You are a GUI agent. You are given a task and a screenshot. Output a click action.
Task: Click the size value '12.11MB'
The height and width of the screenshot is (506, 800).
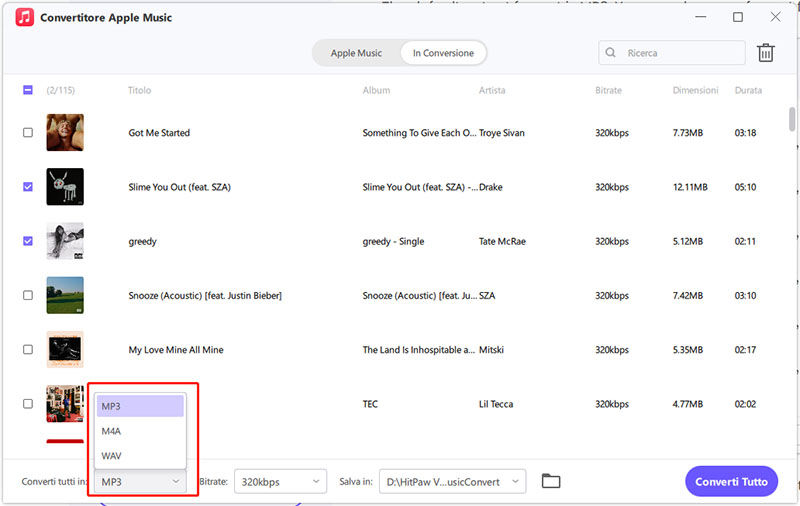(x=690, y=187)
